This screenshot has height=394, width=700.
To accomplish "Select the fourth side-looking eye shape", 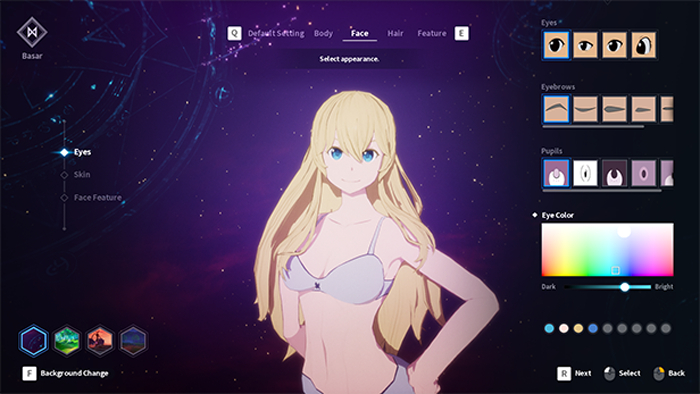I will click(x=644, y=45).
